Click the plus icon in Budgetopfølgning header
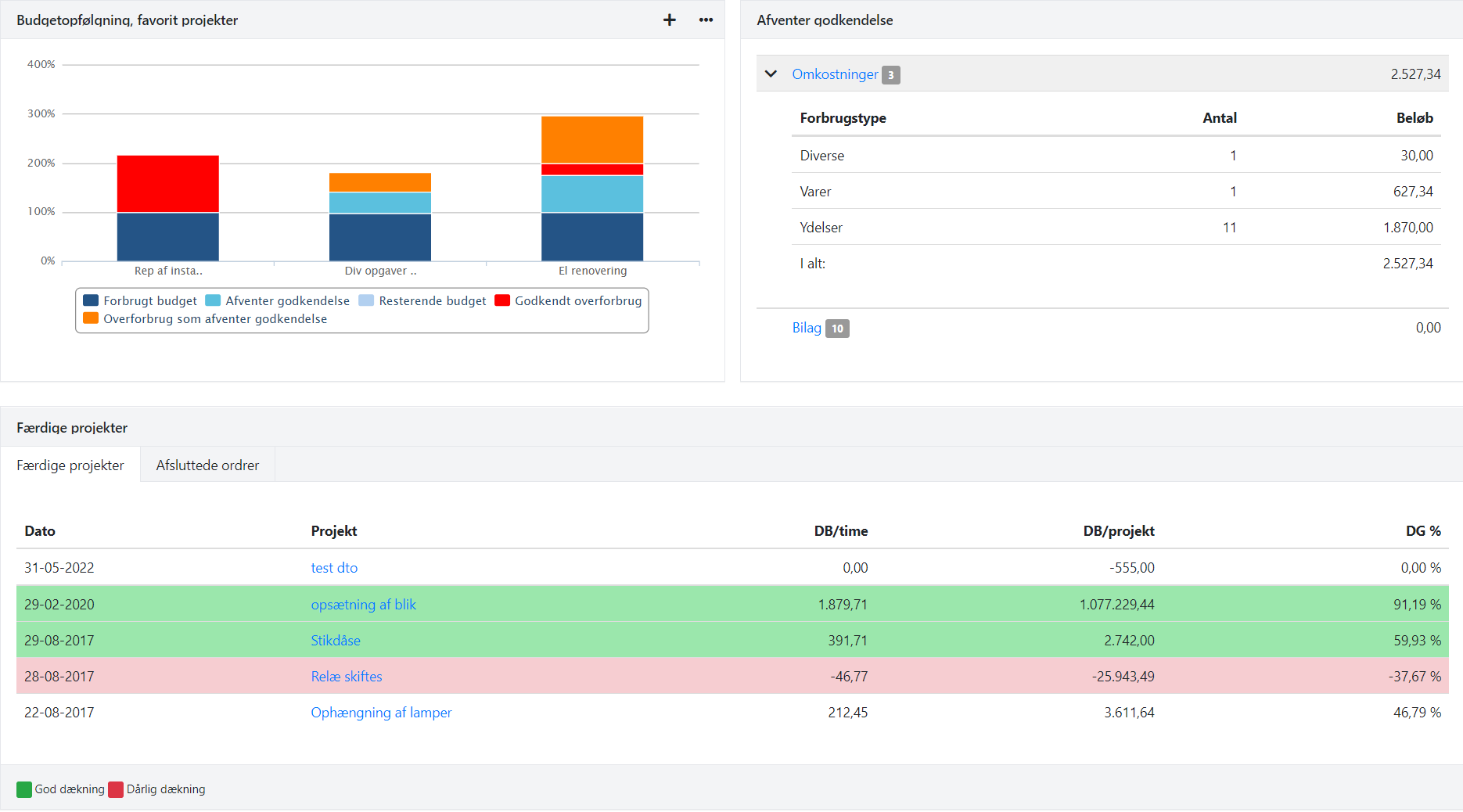The width and height of the screenshot is (1463, 812). point(669,20)
